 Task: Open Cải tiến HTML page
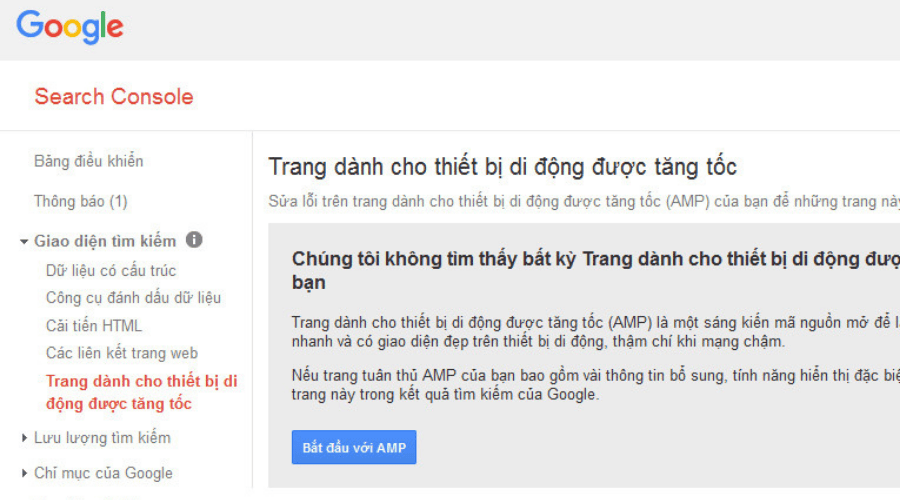point(94,325)
